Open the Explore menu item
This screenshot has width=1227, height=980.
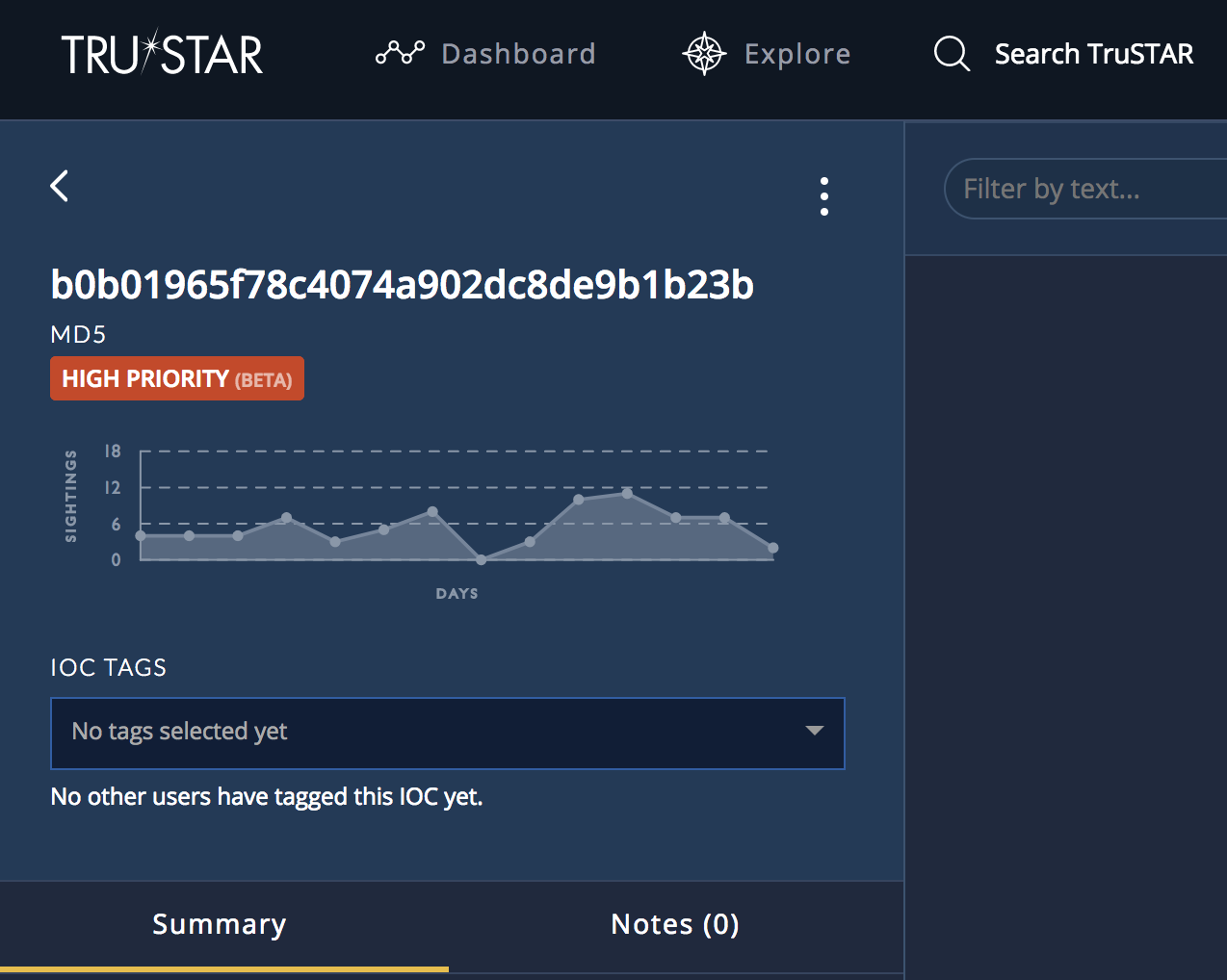click(767, 54)
